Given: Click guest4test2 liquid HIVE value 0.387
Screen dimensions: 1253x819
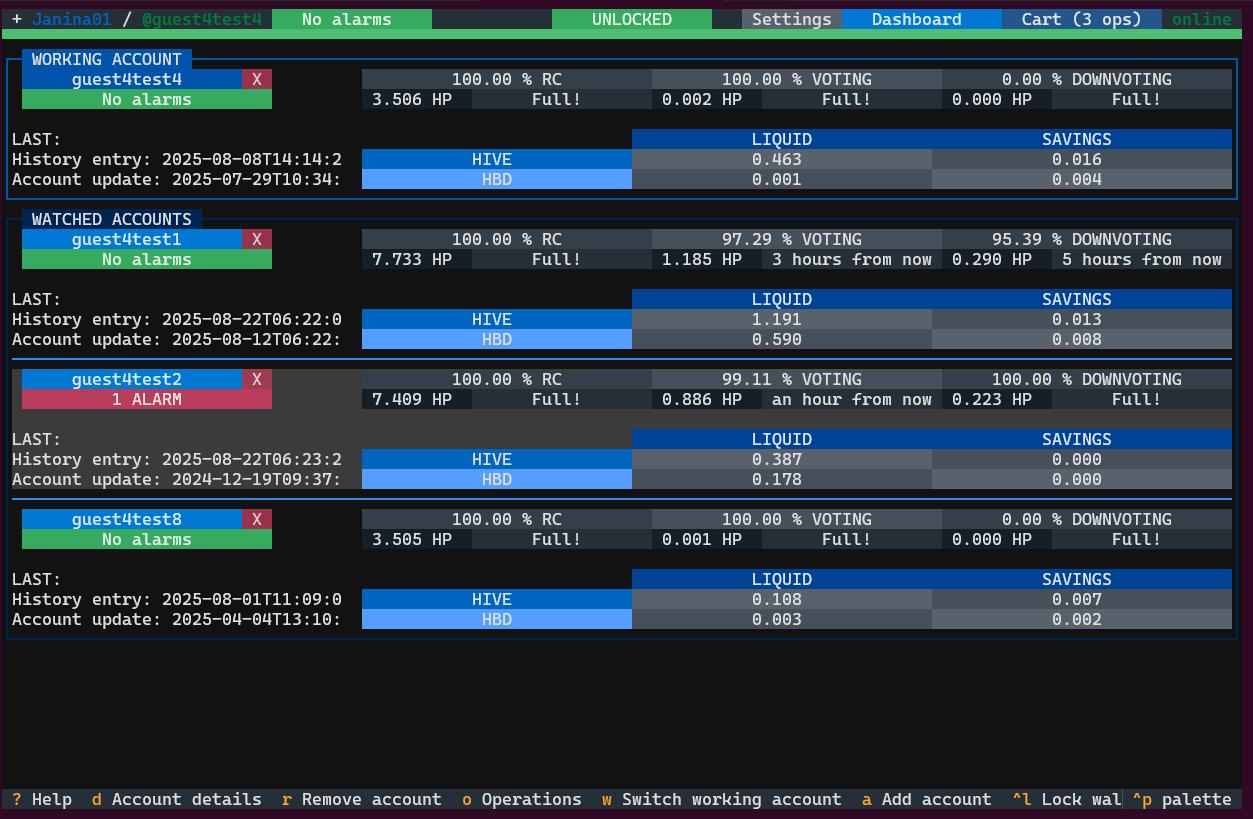Looking at the screenshot, I should (782, 459).
